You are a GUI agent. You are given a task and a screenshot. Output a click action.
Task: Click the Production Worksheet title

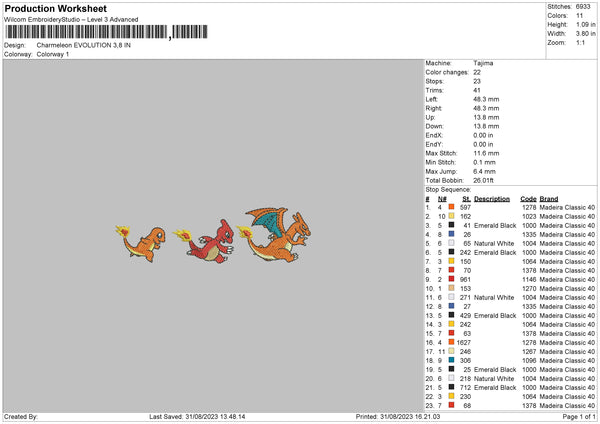[55, 9]
